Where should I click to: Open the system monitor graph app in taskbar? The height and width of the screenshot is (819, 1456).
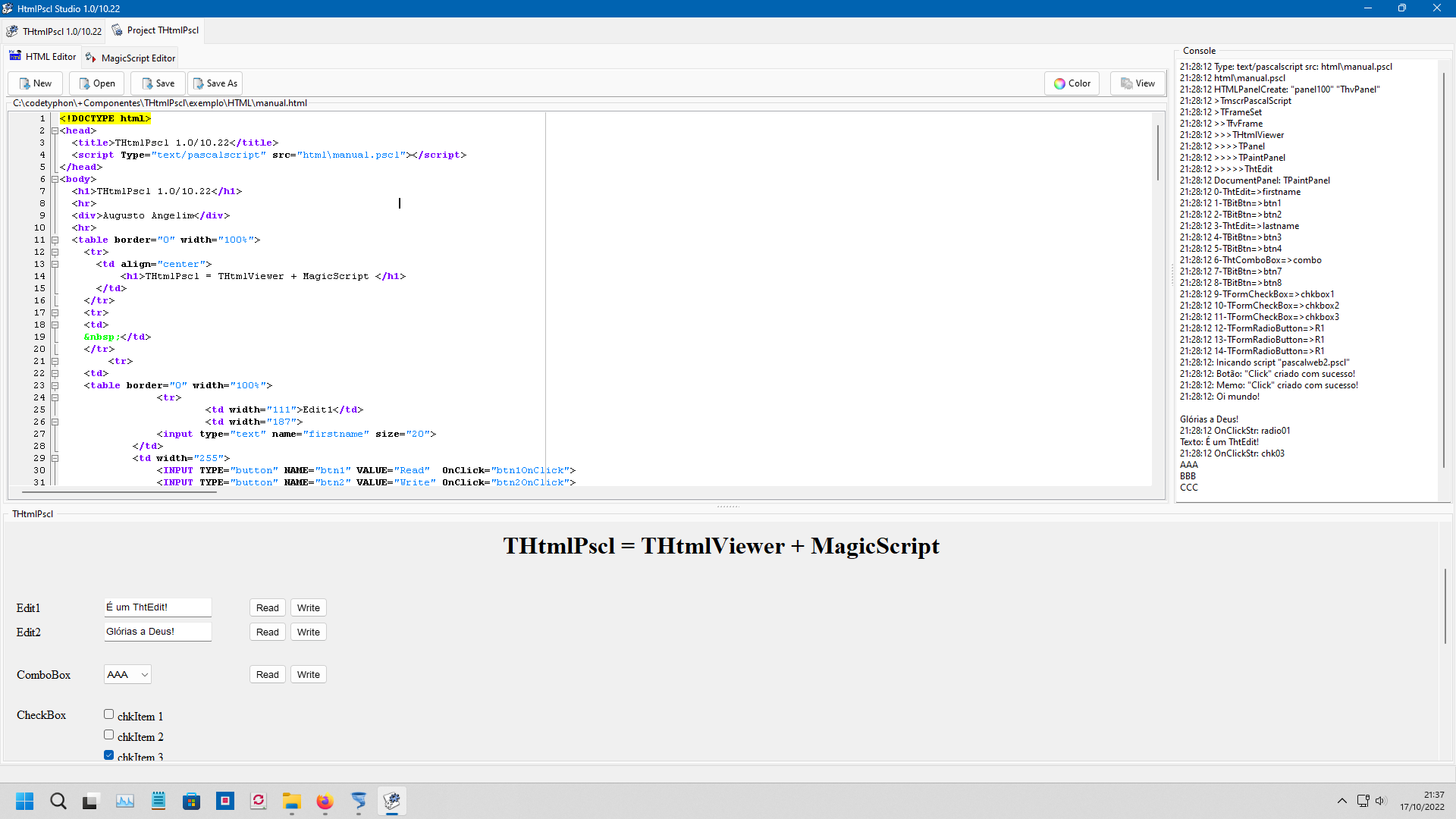pos(125,801)
